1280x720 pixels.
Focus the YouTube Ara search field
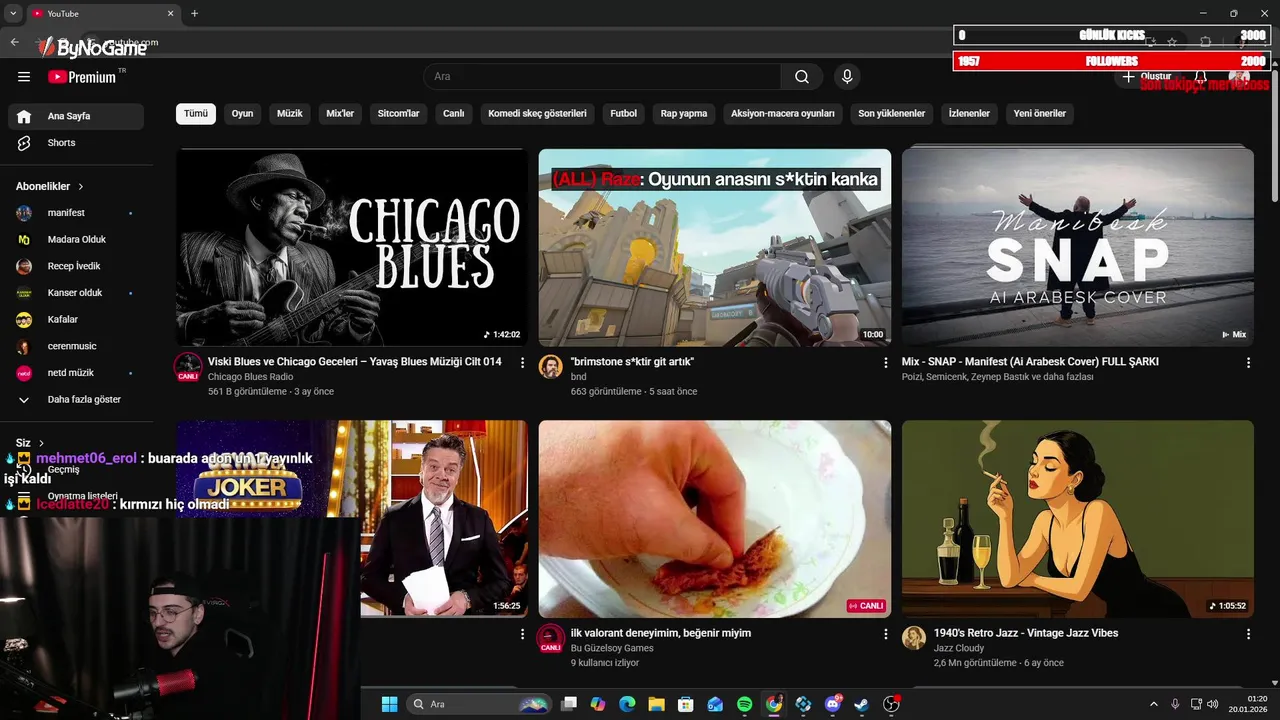[602, 77]
